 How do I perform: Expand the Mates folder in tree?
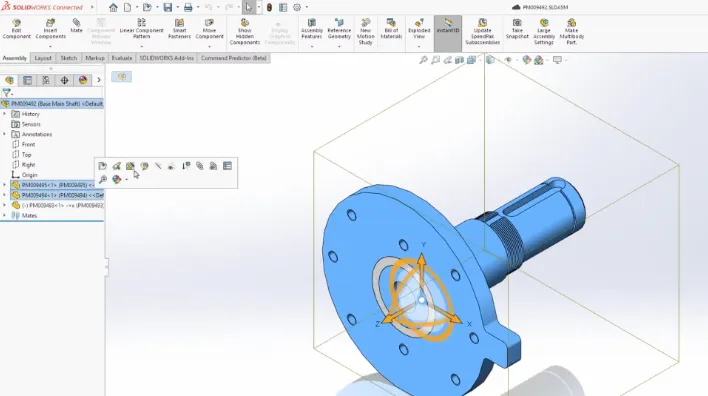[x=5, y=215]
